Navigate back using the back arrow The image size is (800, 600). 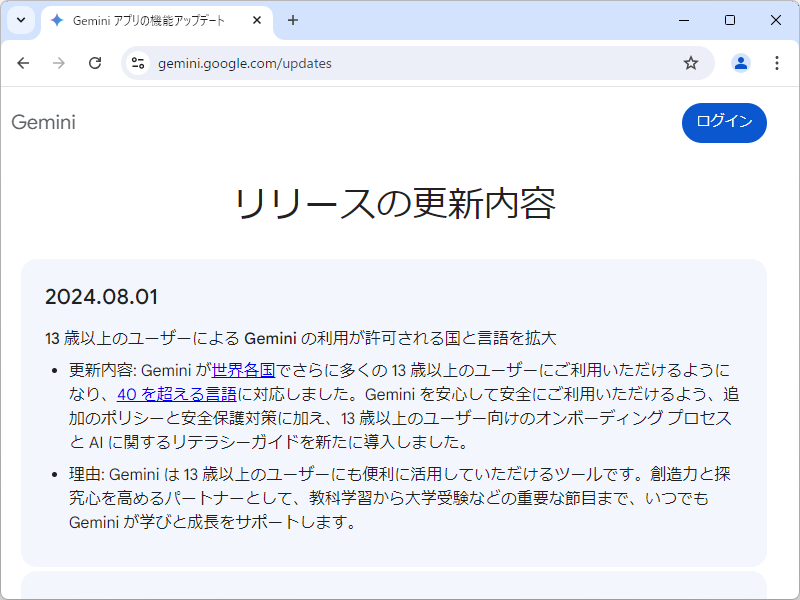click(23, 62)
